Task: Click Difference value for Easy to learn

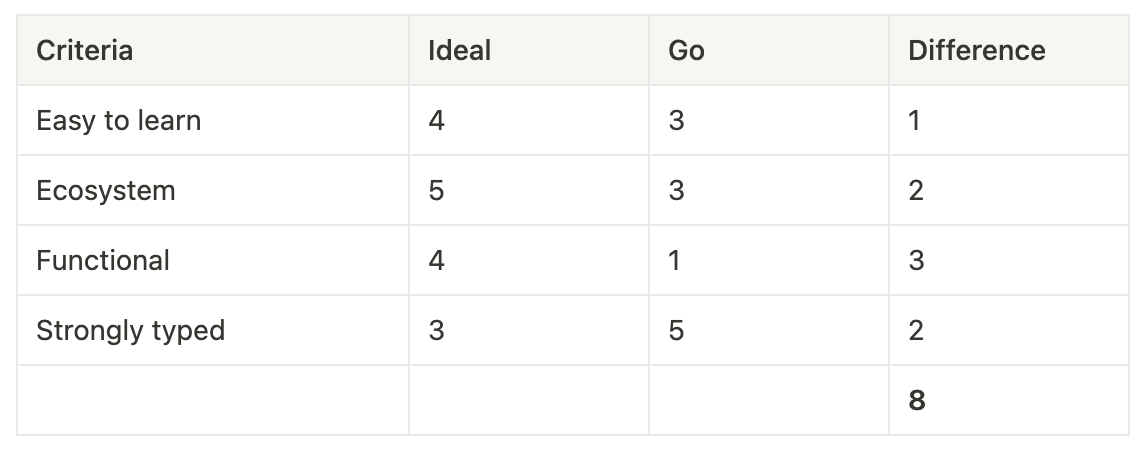Action: [1009, 120]
